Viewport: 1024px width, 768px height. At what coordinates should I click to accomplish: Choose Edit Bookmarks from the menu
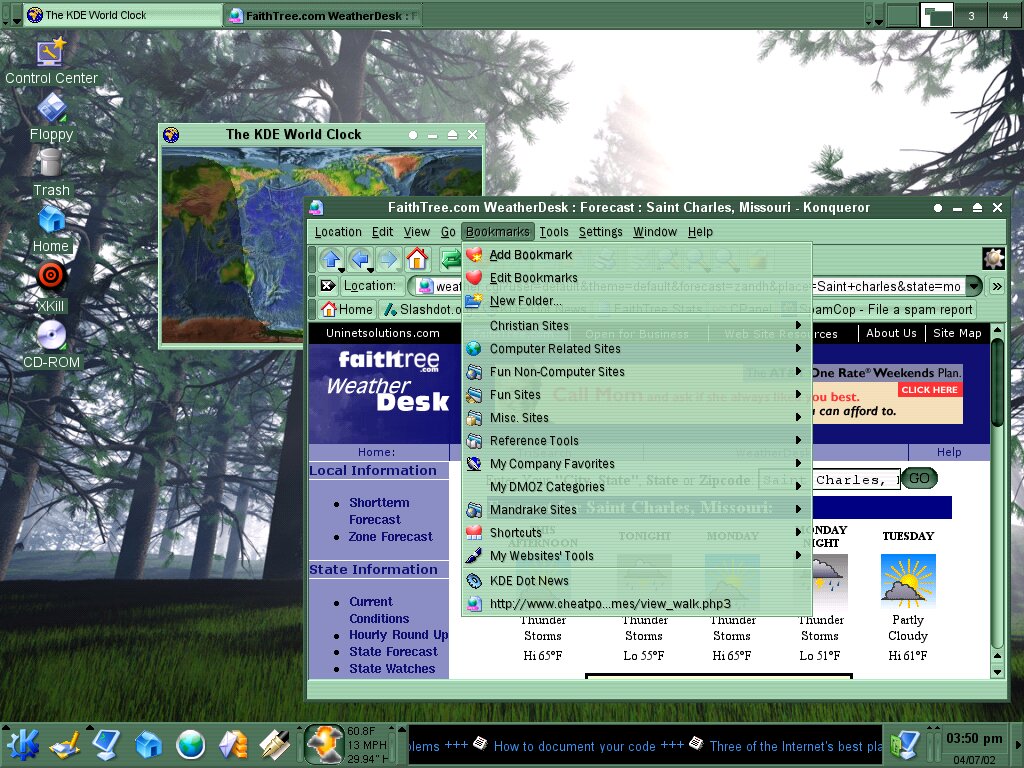coord(637,278)
